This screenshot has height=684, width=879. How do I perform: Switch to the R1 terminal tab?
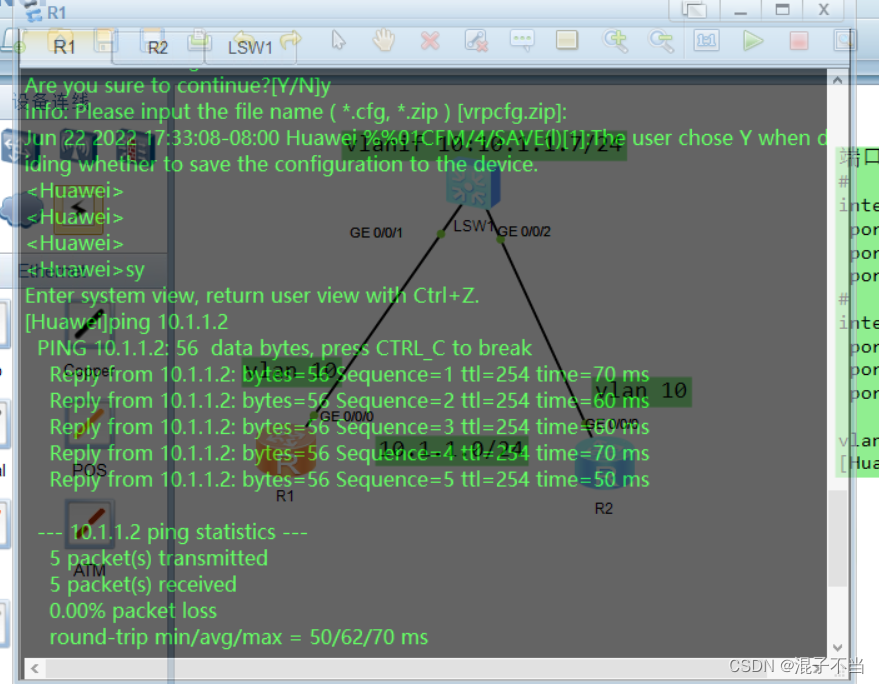[64, 47]
